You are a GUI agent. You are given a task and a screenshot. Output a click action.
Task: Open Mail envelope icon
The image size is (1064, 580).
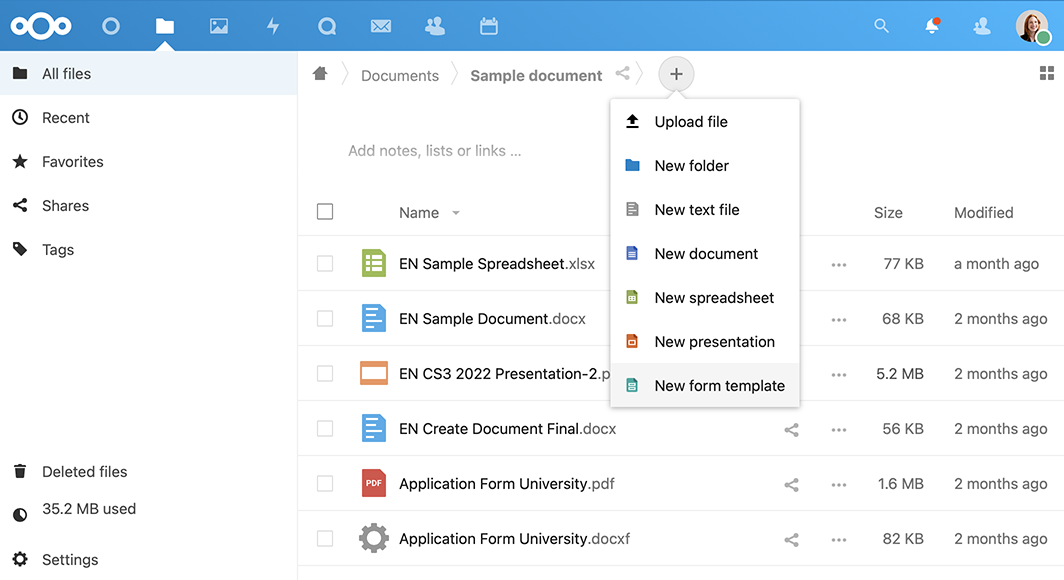click(x=380, y=26)
